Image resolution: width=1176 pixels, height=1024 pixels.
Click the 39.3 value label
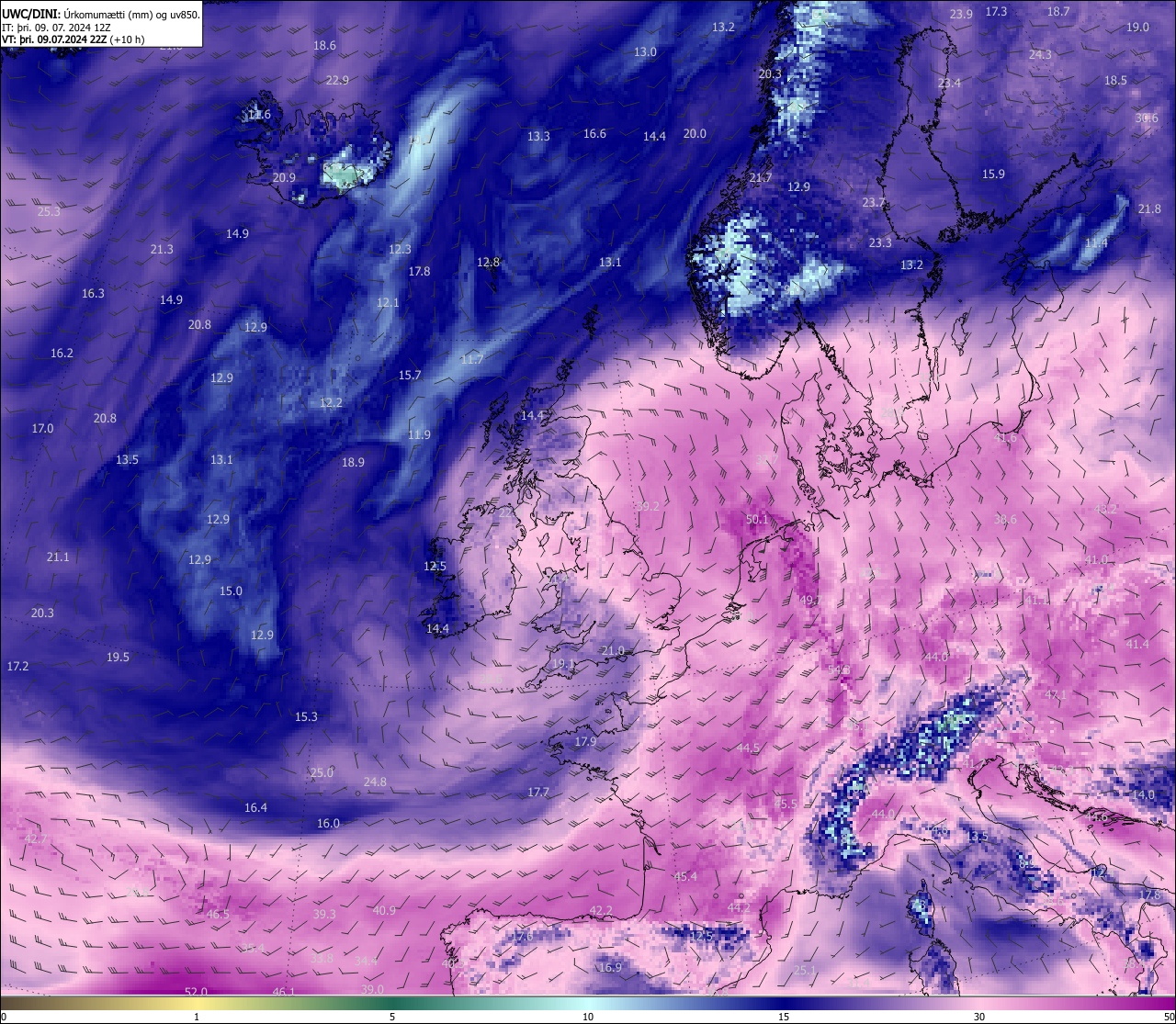324,915
